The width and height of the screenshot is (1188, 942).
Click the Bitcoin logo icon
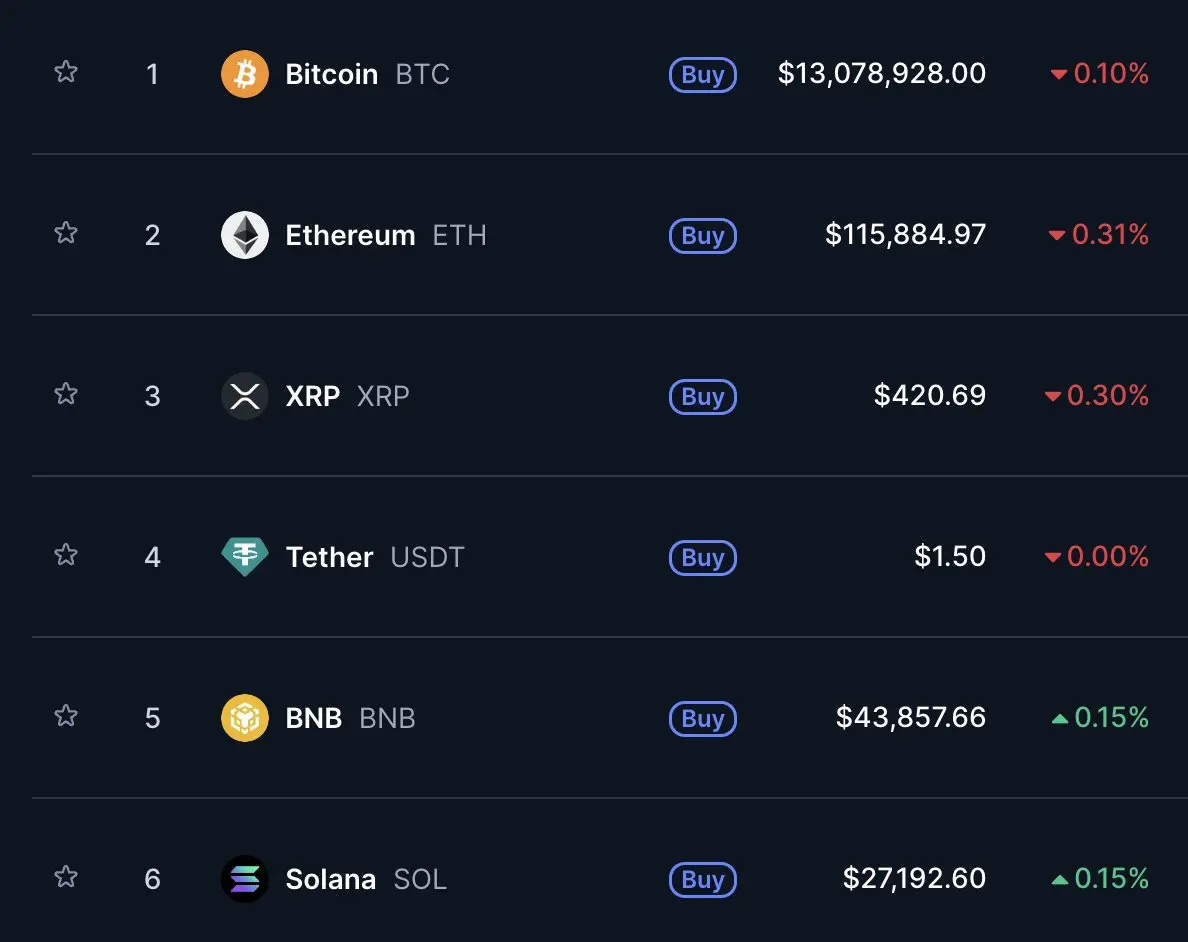245,74
